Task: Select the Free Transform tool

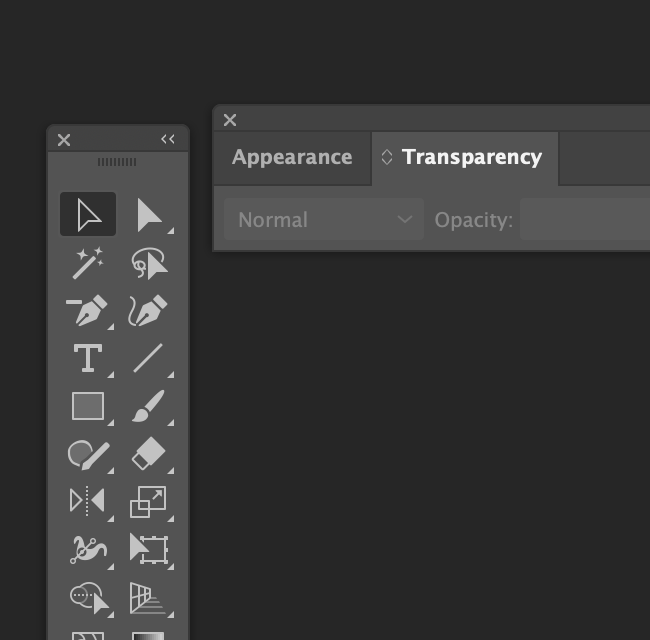Action: coord(148,550)
